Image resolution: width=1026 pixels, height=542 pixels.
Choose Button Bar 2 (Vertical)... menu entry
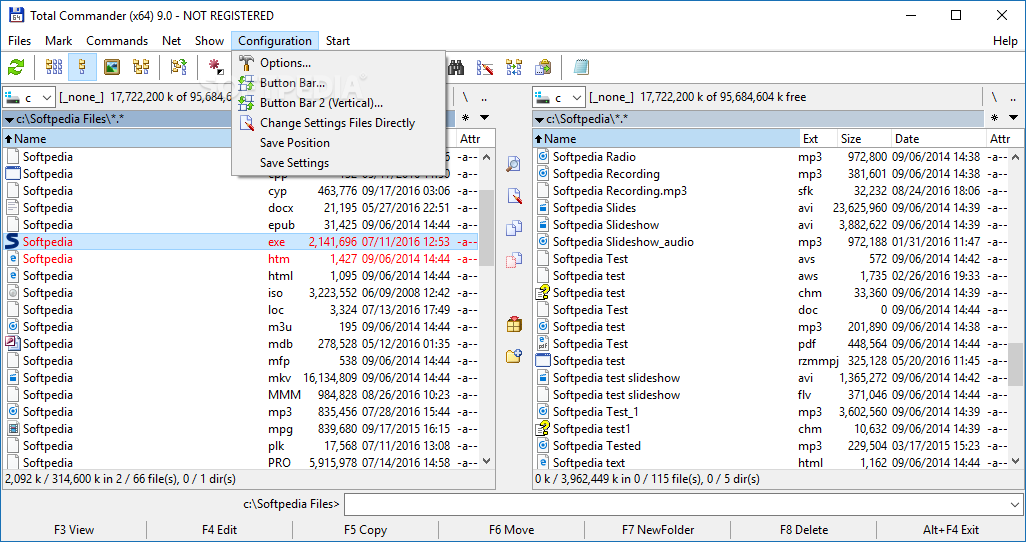pyautogui.click(x=338, y=103)
